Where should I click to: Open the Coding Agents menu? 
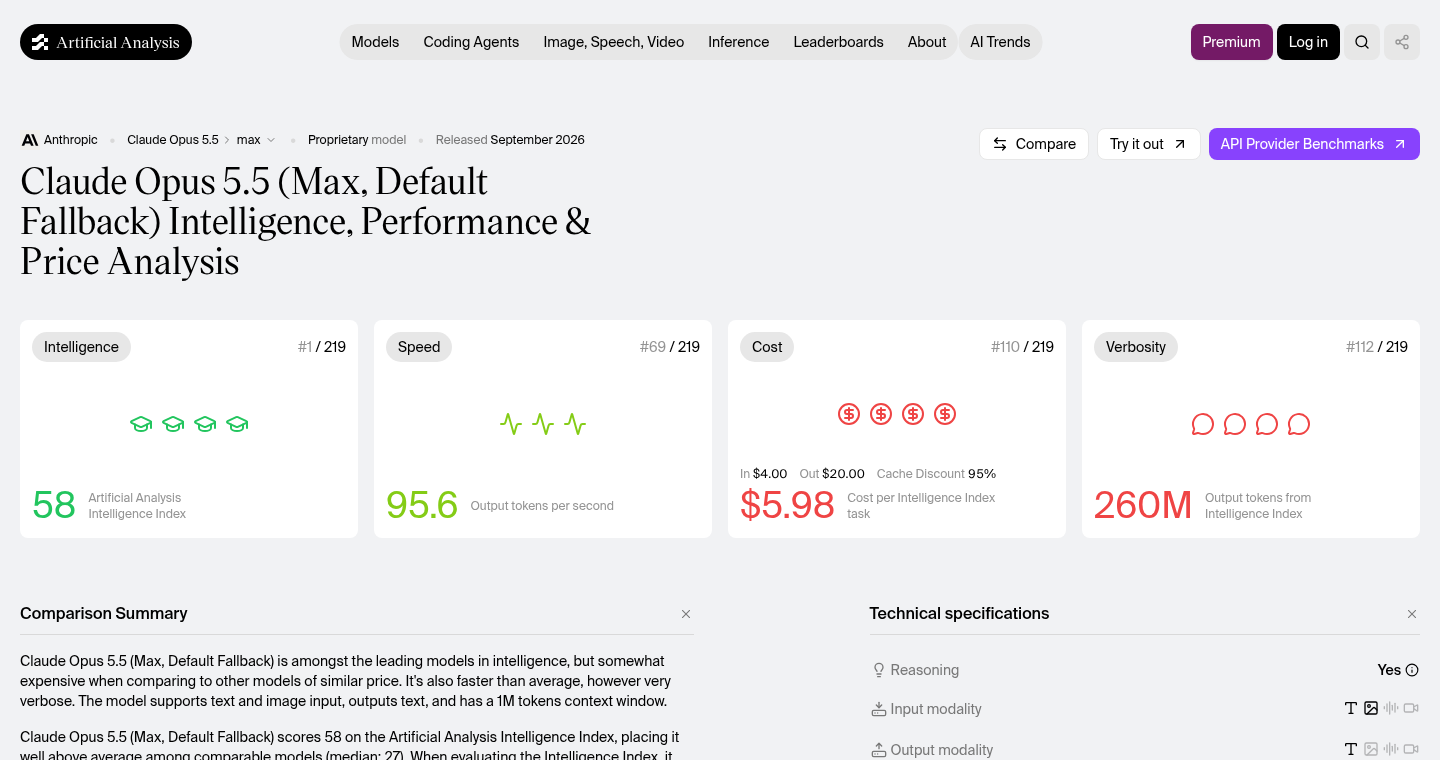(x=471, y=42)
